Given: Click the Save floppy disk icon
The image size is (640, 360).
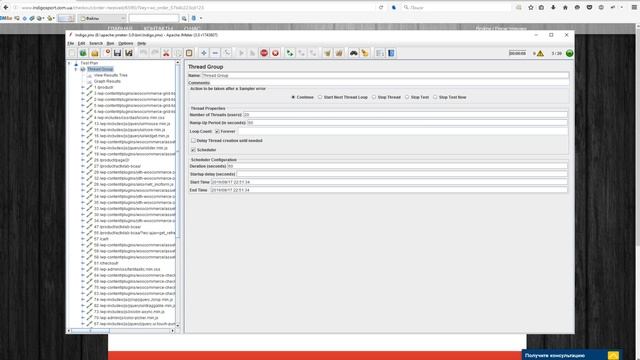Looking at the screenshot, I should 118,53.
